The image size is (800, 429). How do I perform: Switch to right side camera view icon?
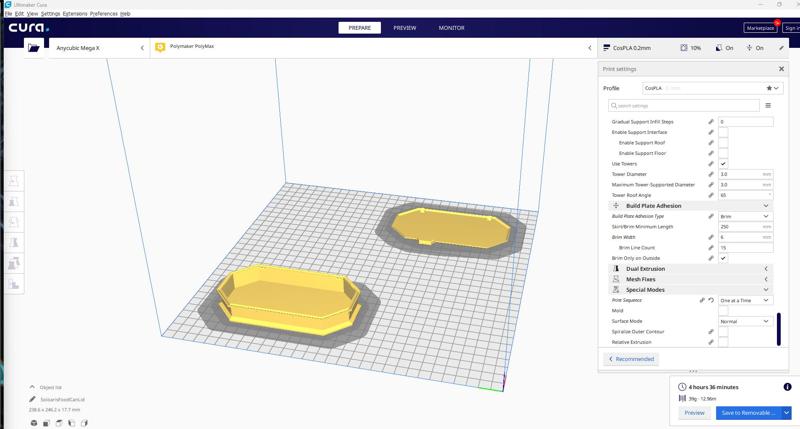pyautogui.click(x=84, y=423)
